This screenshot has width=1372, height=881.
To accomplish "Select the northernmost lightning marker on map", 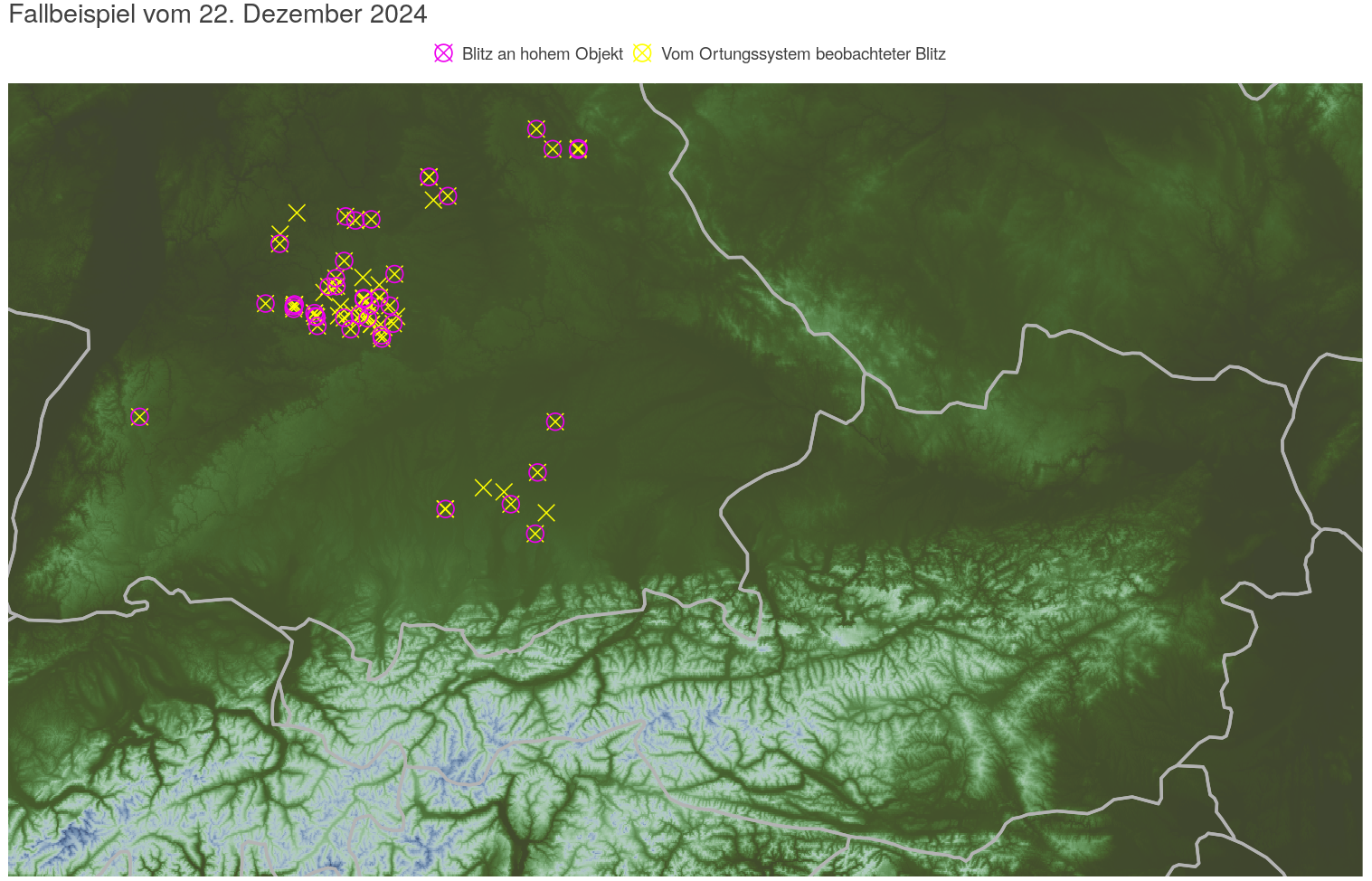I will tap(536, 128).
